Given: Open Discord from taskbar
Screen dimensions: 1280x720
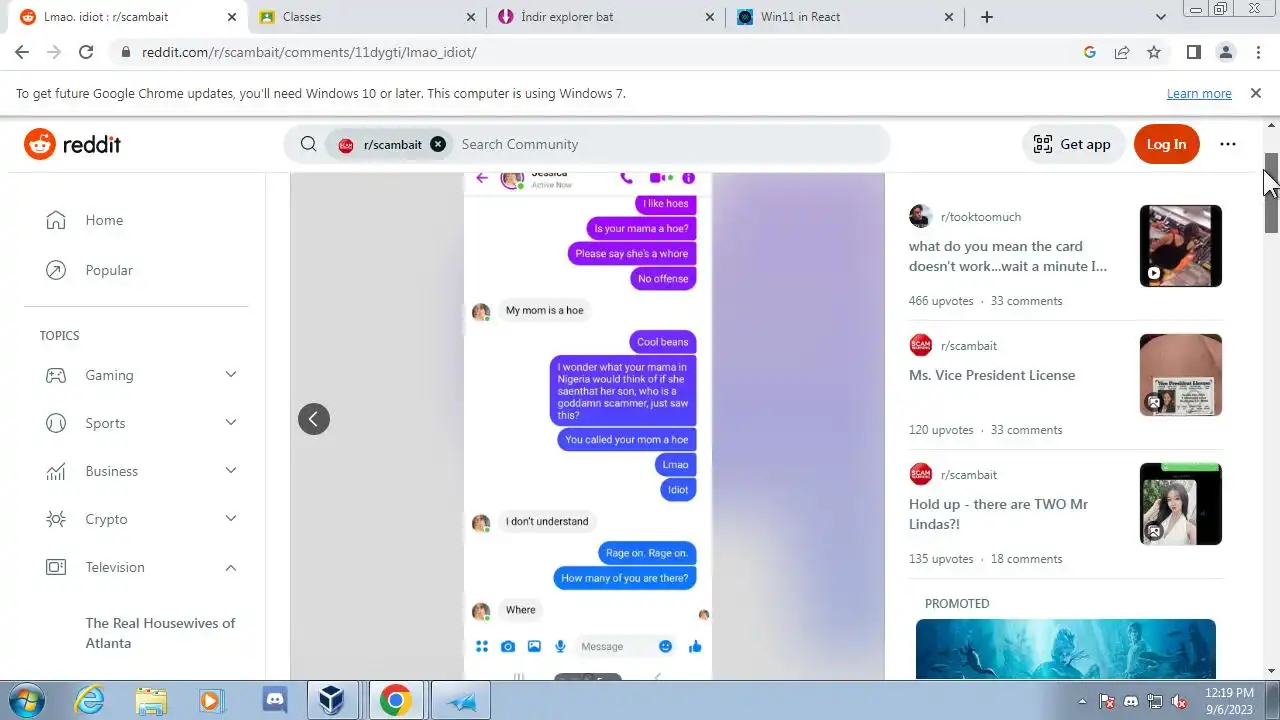Looking at the screenshot, I should point(273,700).
